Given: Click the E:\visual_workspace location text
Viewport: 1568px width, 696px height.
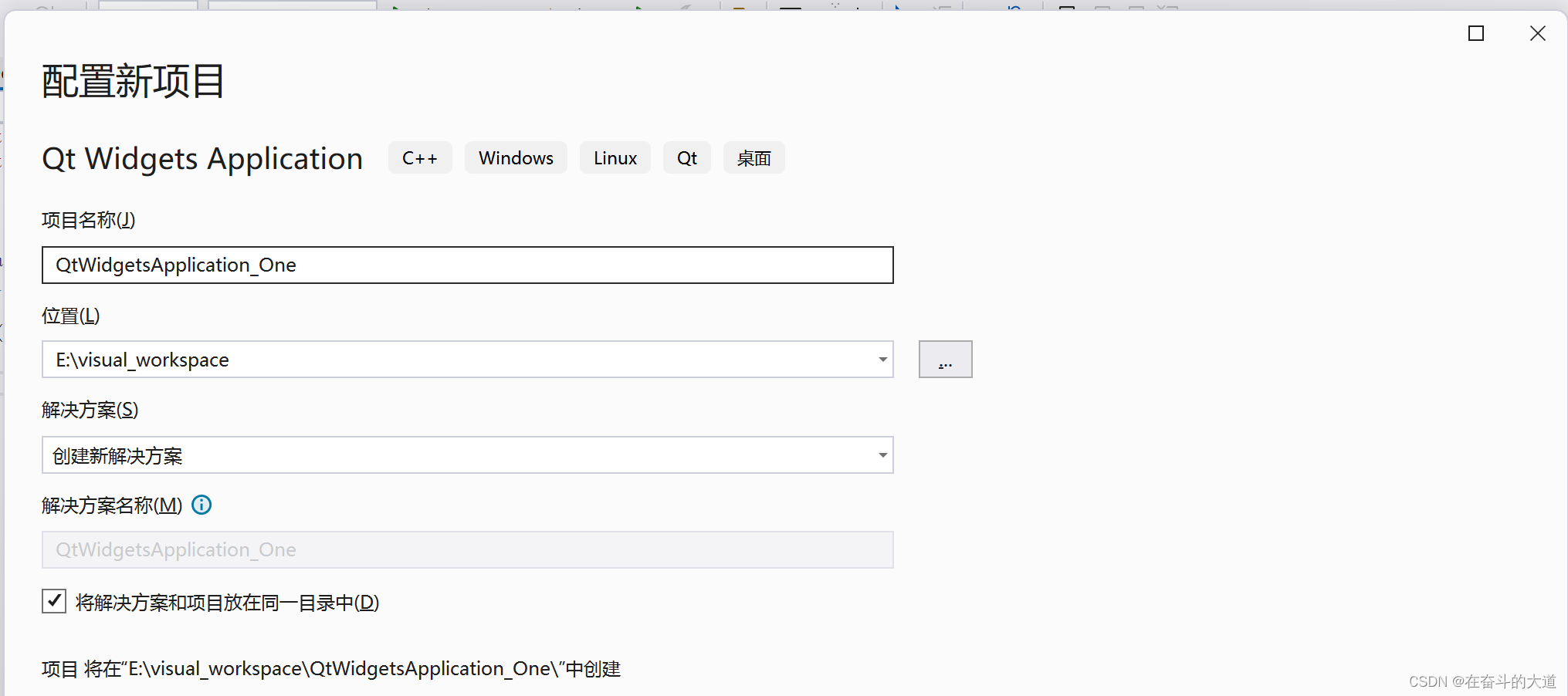Looking at the screenshot, I should 142,360.
